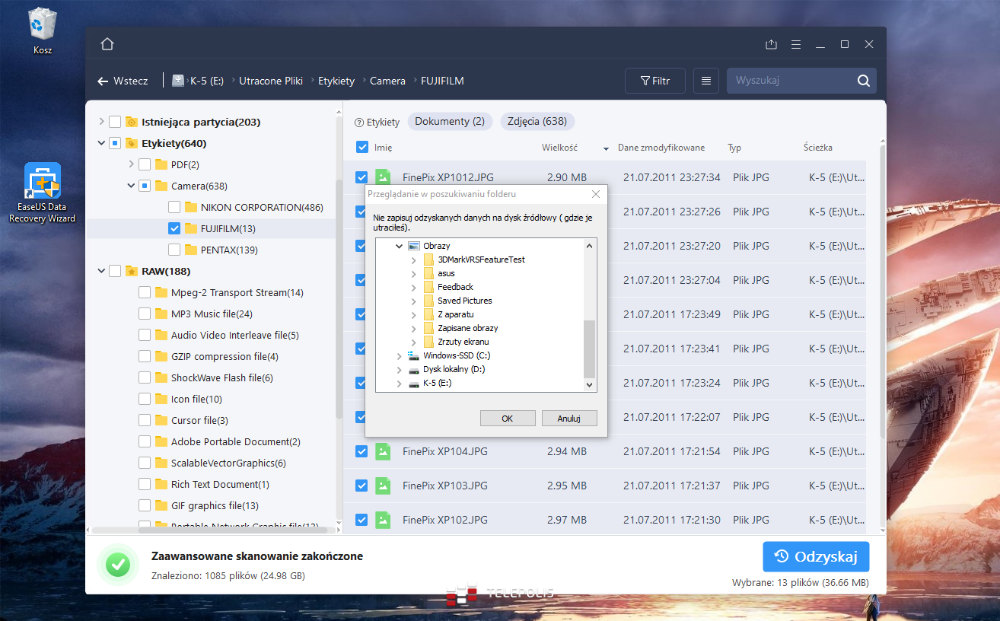The height and width of the screenshot is (621, 1000).
Task: Open the list view menu icon
Action: (706, 81)
